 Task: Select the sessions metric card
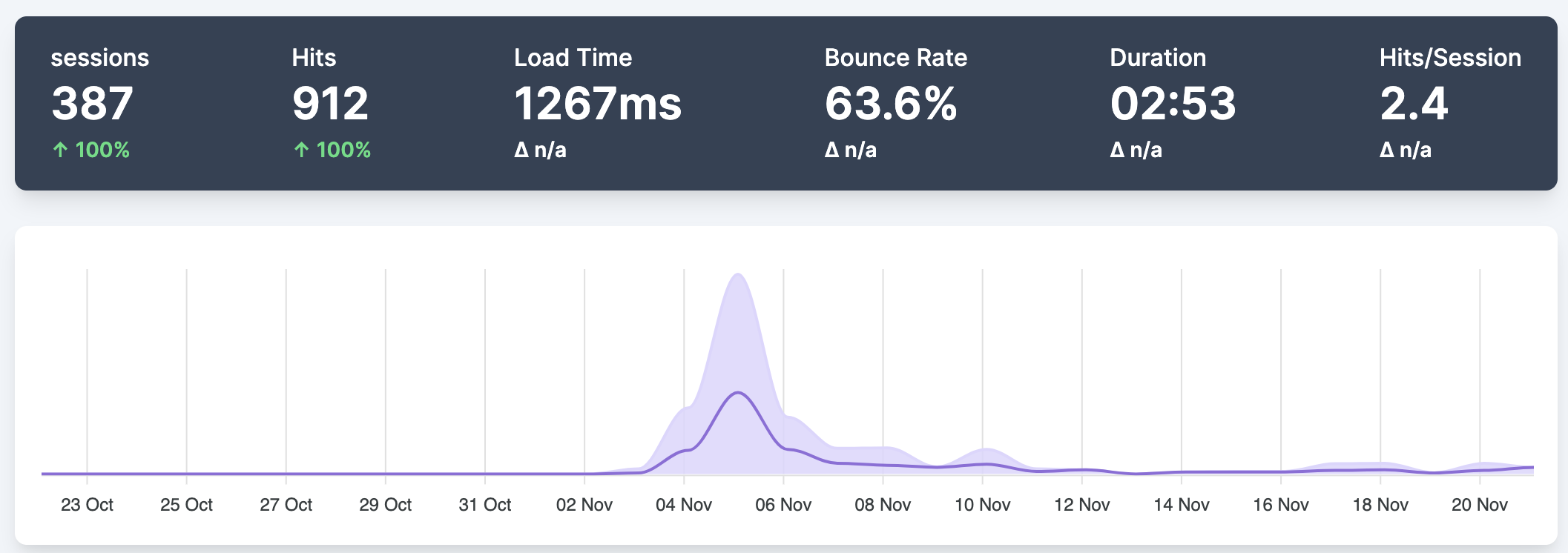coord(100,103)
